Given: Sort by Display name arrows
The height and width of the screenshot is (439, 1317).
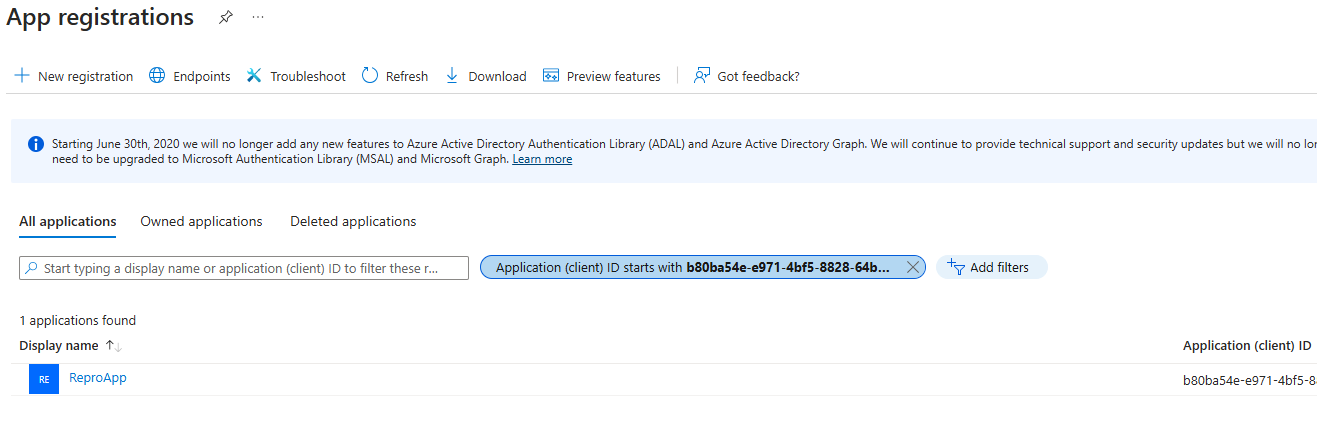Looking at the screenshot, I should click(113, 346).
